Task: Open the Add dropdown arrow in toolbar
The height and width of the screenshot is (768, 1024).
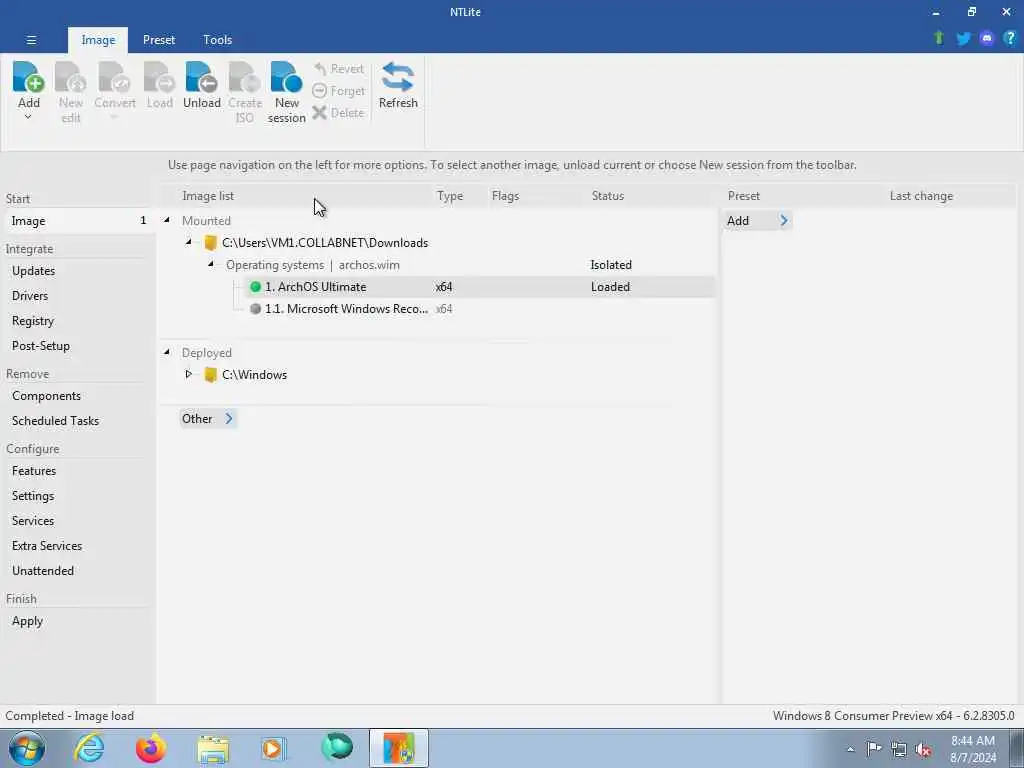Action: (x=28, y=118)
